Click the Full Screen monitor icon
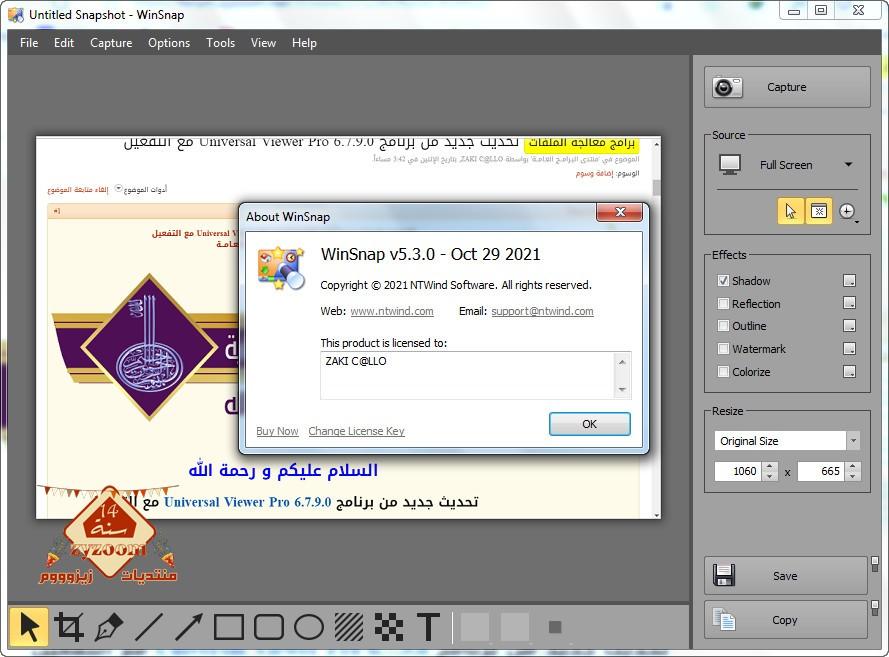Viewport: 889px width, 657px height. pyautogui.click(x=730, y=164)
